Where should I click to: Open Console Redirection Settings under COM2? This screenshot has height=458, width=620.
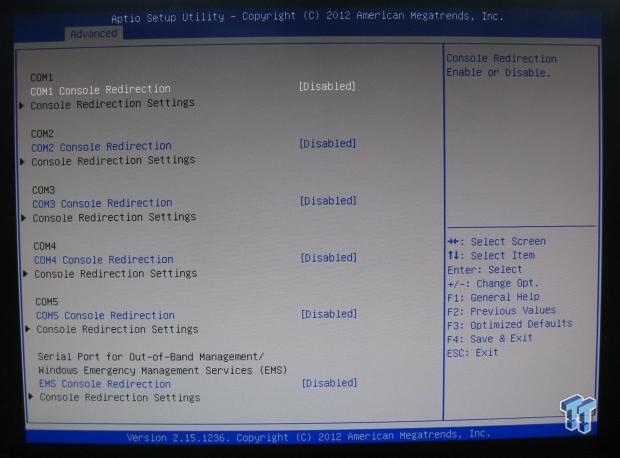click(x=113, y=161)
